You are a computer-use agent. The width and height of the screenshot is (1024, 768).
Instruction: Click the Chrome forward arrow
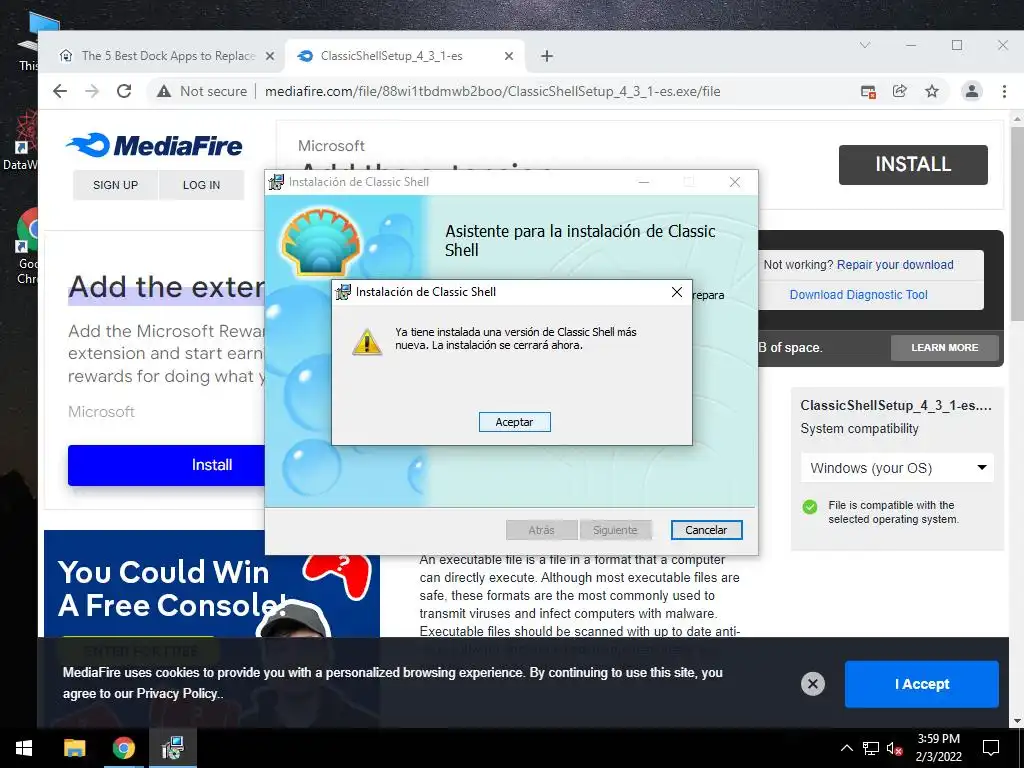[92, 91]
